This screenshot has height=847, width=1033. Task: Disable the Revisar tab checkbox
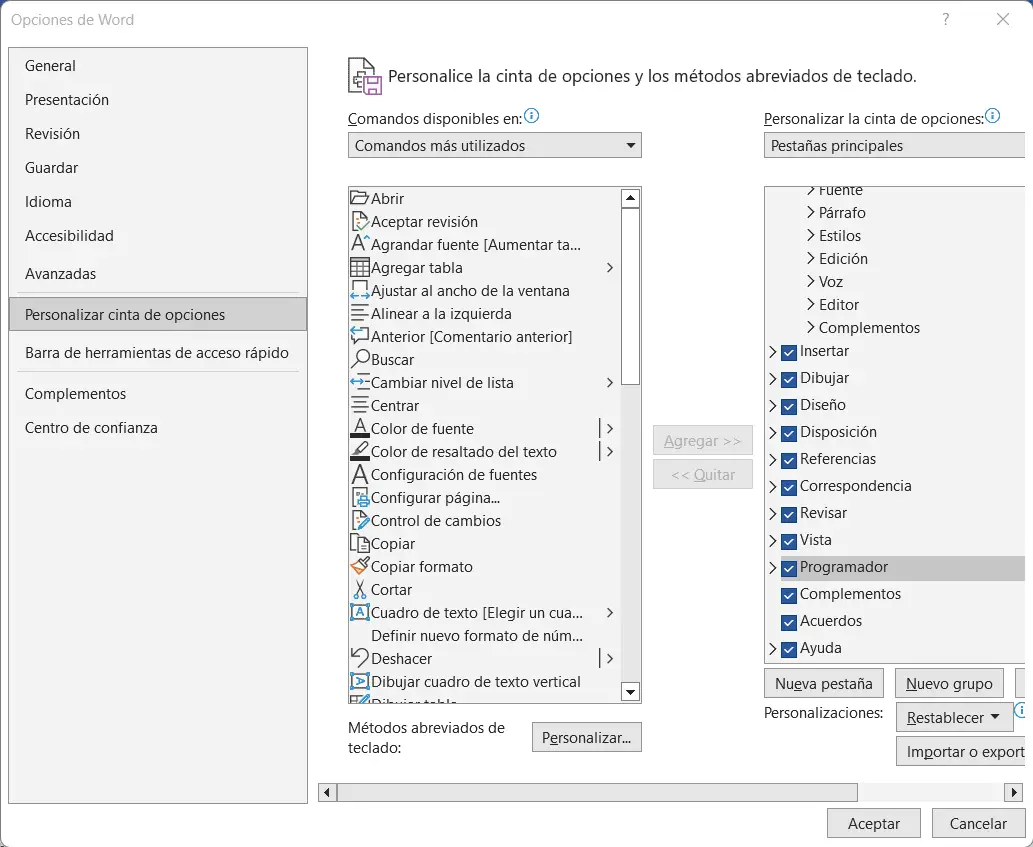point(789,514)
